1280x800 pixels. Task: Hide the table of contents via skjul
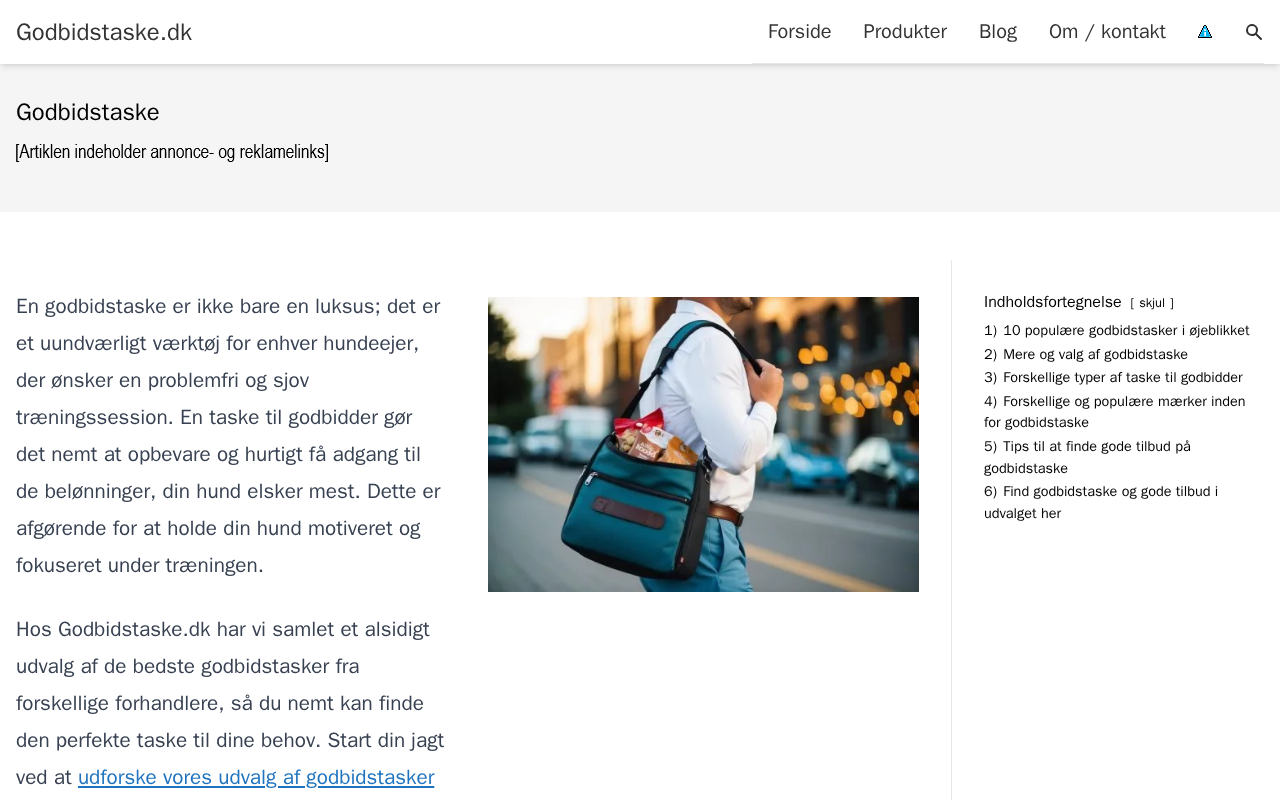coord(1152,303)
